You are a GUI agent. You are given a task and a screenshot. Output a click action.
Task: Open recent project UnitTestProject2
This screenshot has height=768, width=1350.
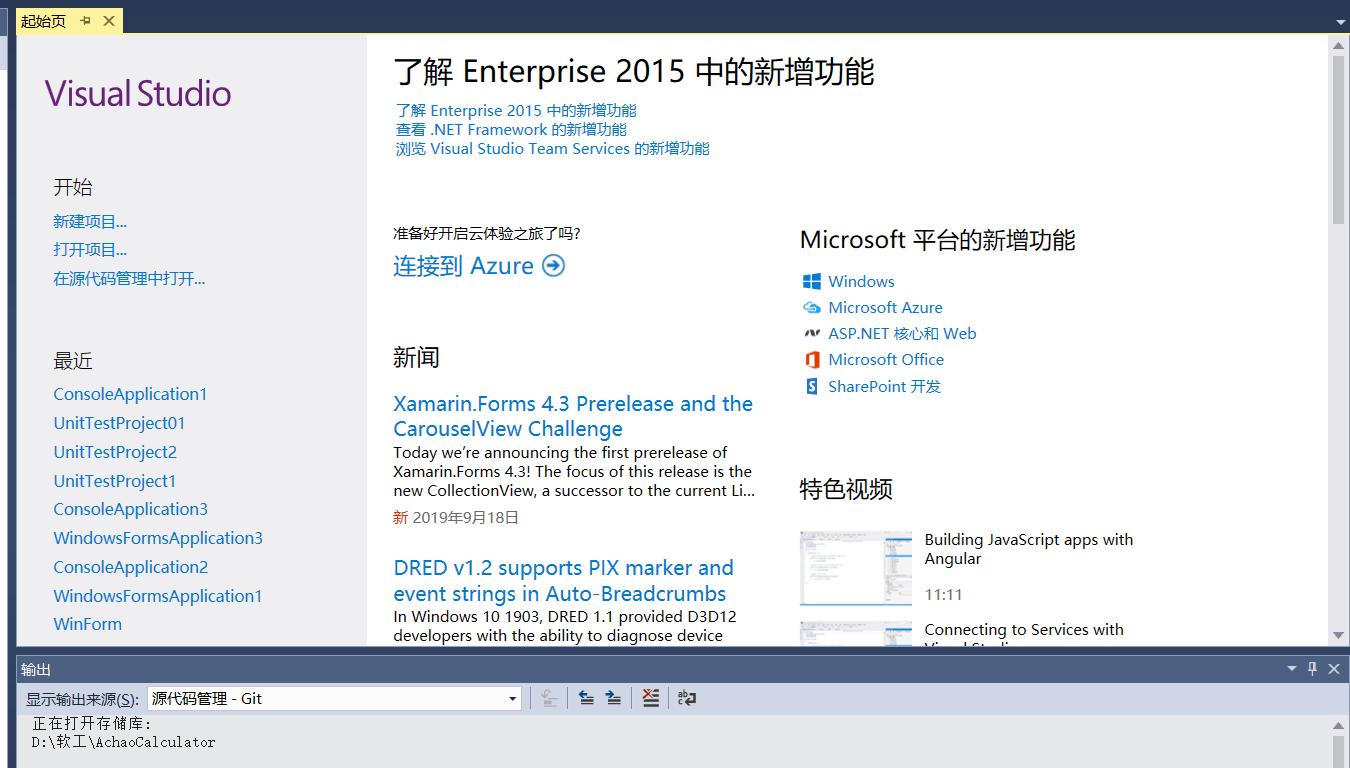click(115, 452)
